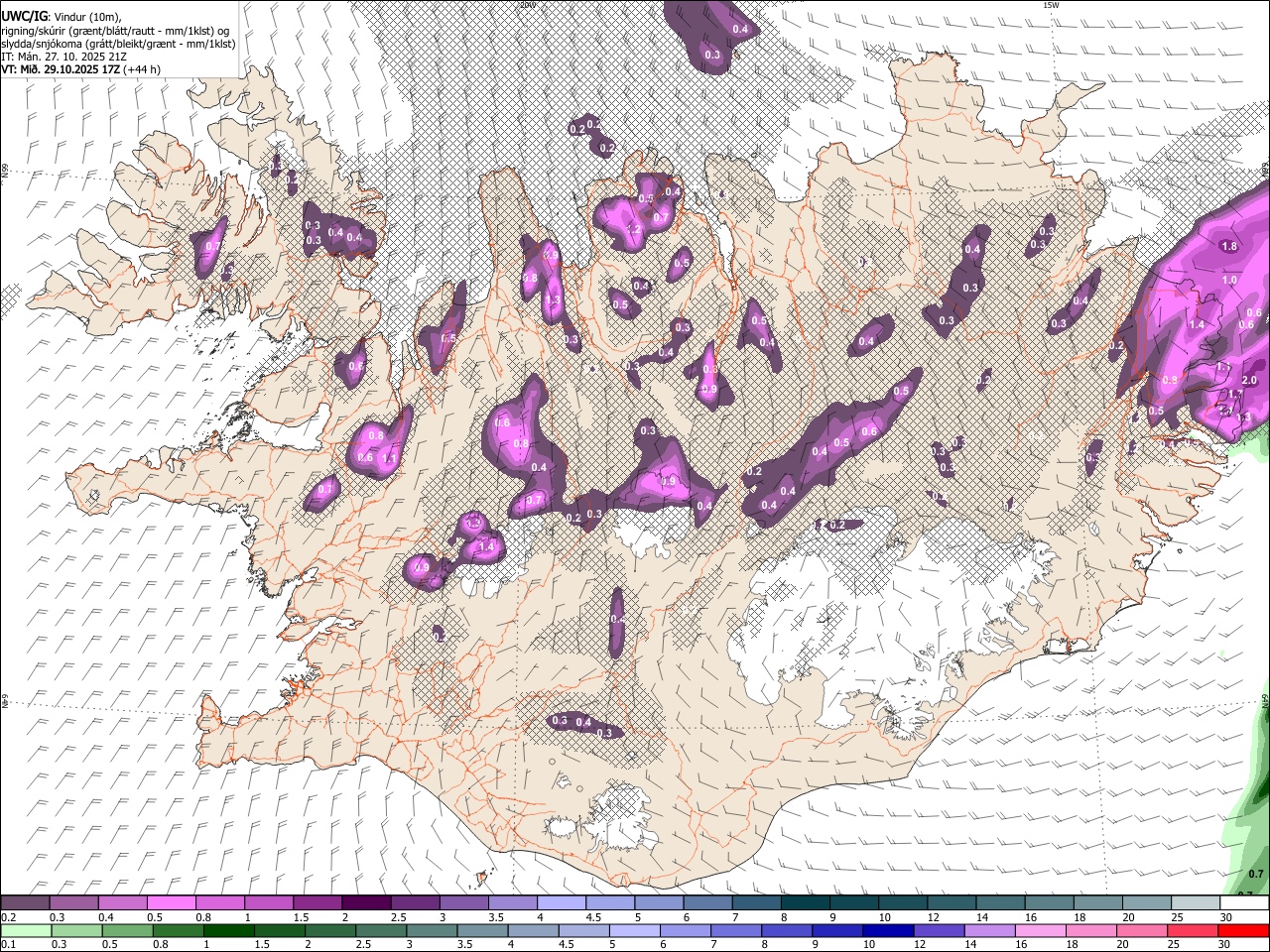Click the red rain swatch after 30
This screenshot has height=952, width=1270.
(x=1243, y=930)
